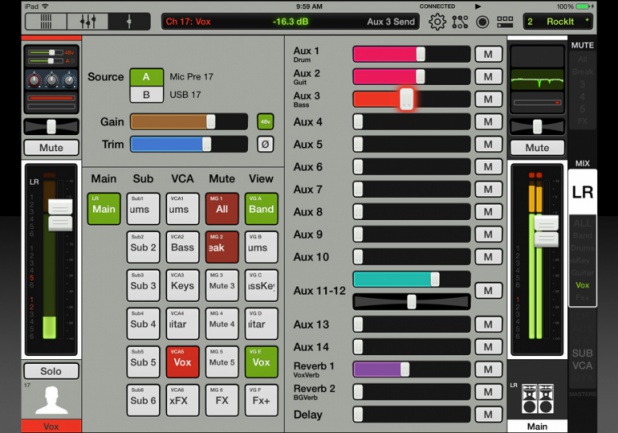Open the Rockit snapshot selector
Screen dimensions: 618x433
tap(558, 22)
